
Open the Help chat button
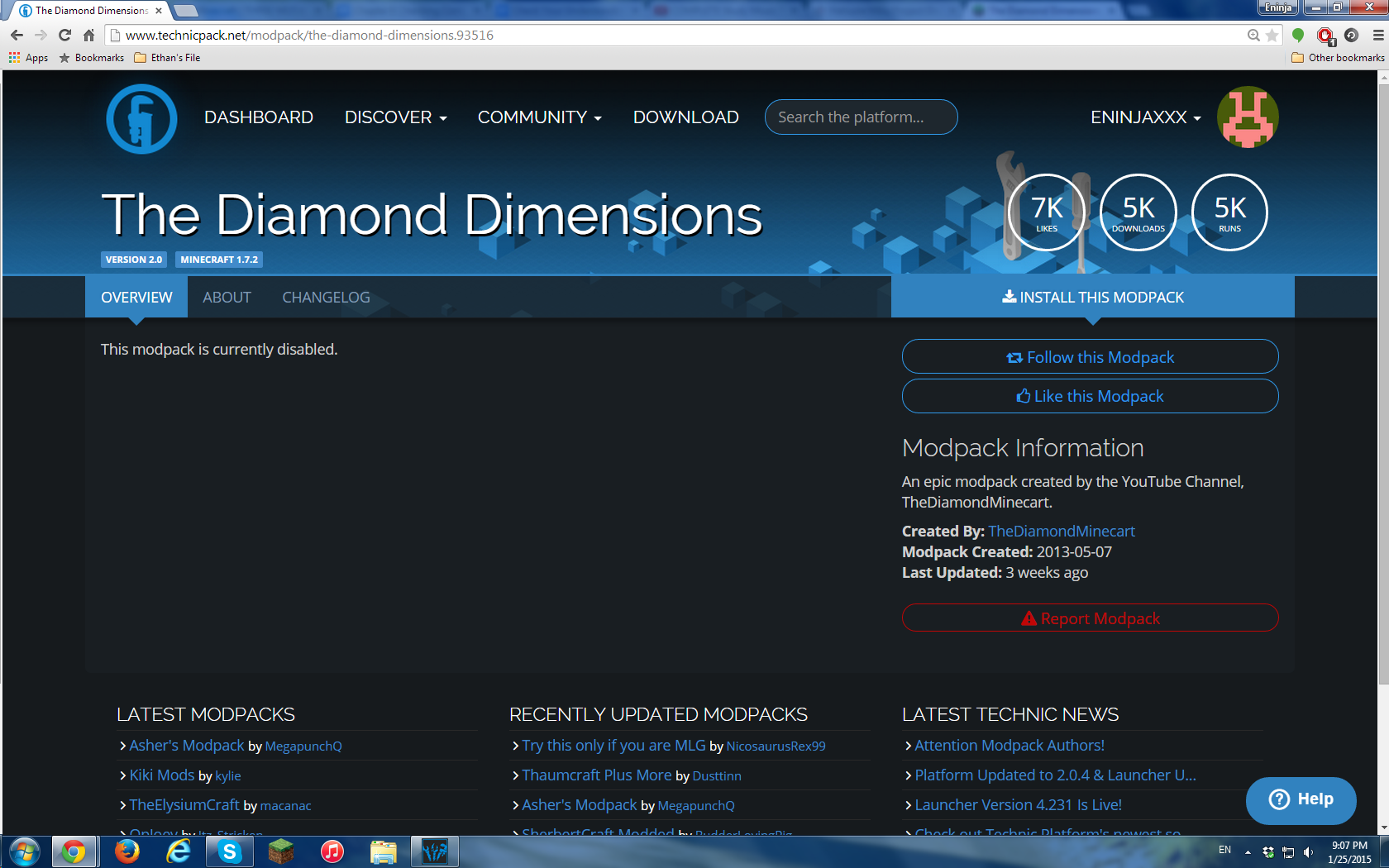[x=1301, y=799]
